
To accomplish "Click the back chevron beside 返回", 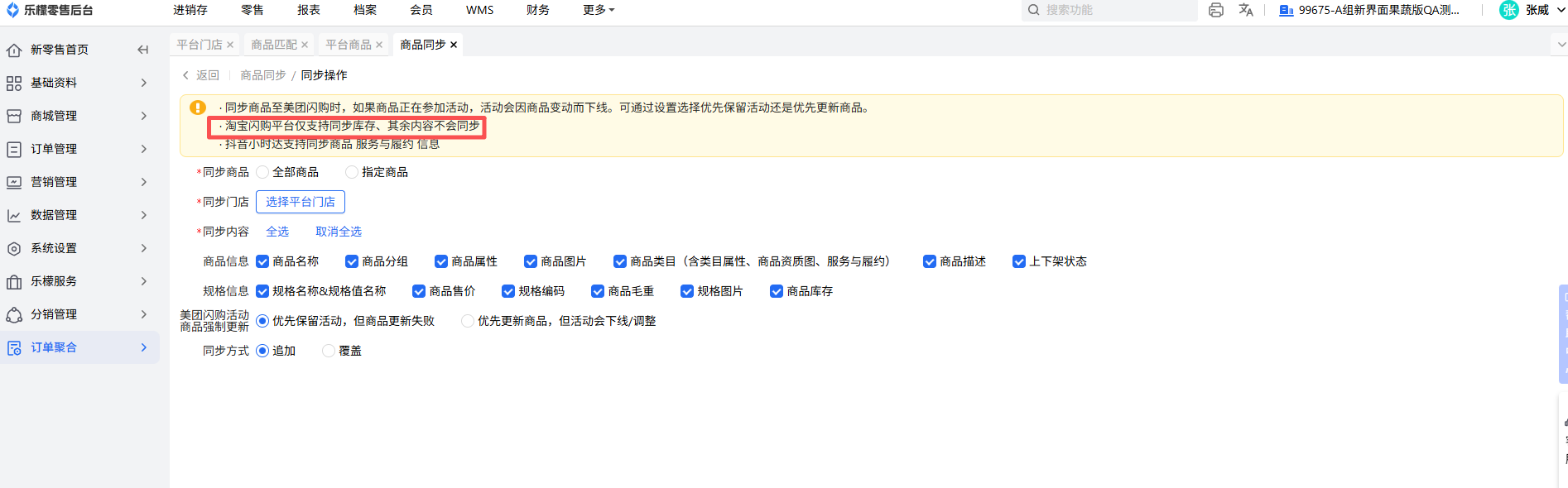I will click(x=185, y=75).
